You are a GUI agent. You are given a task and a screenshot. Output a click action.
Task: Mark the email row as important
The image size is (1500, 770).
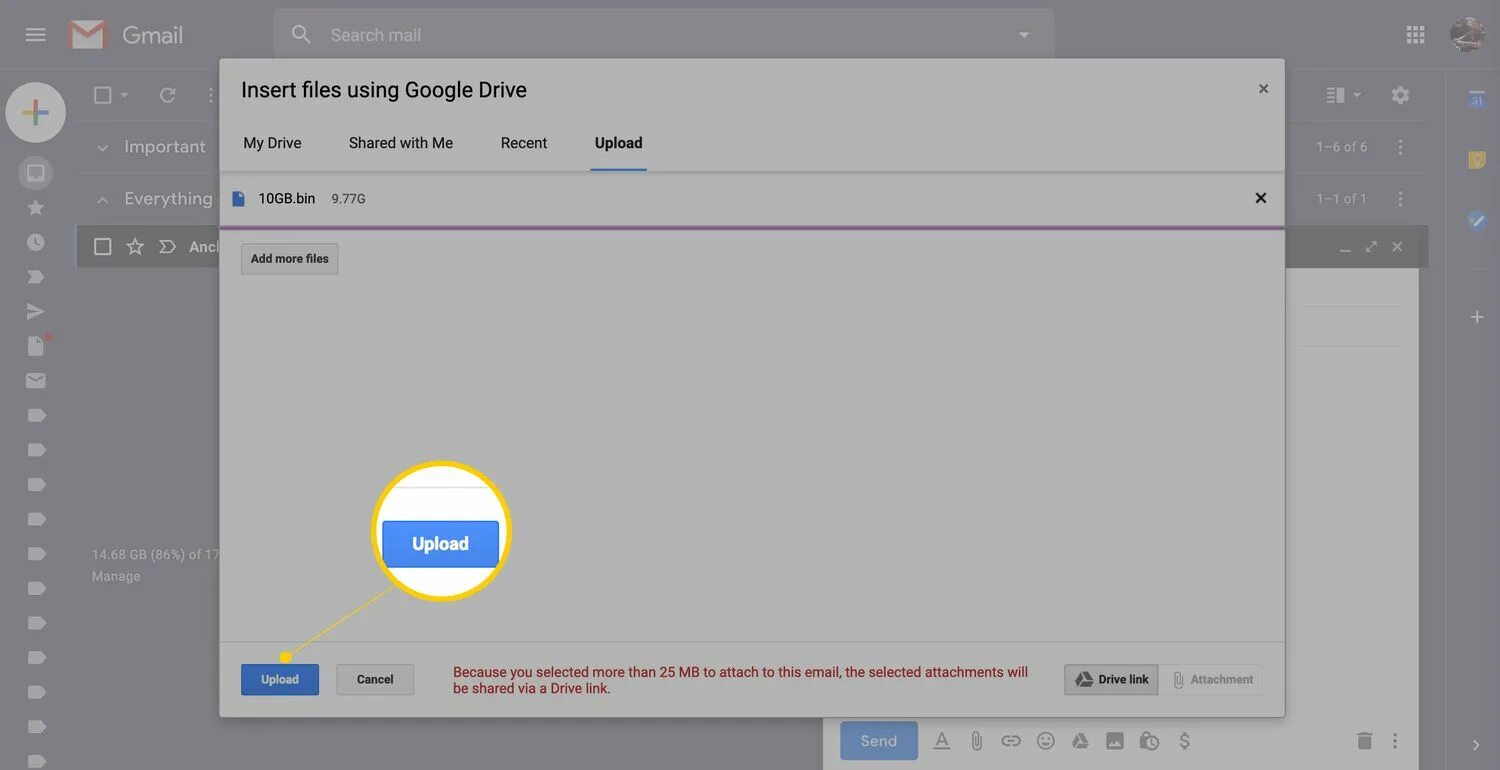coord(167,246)
